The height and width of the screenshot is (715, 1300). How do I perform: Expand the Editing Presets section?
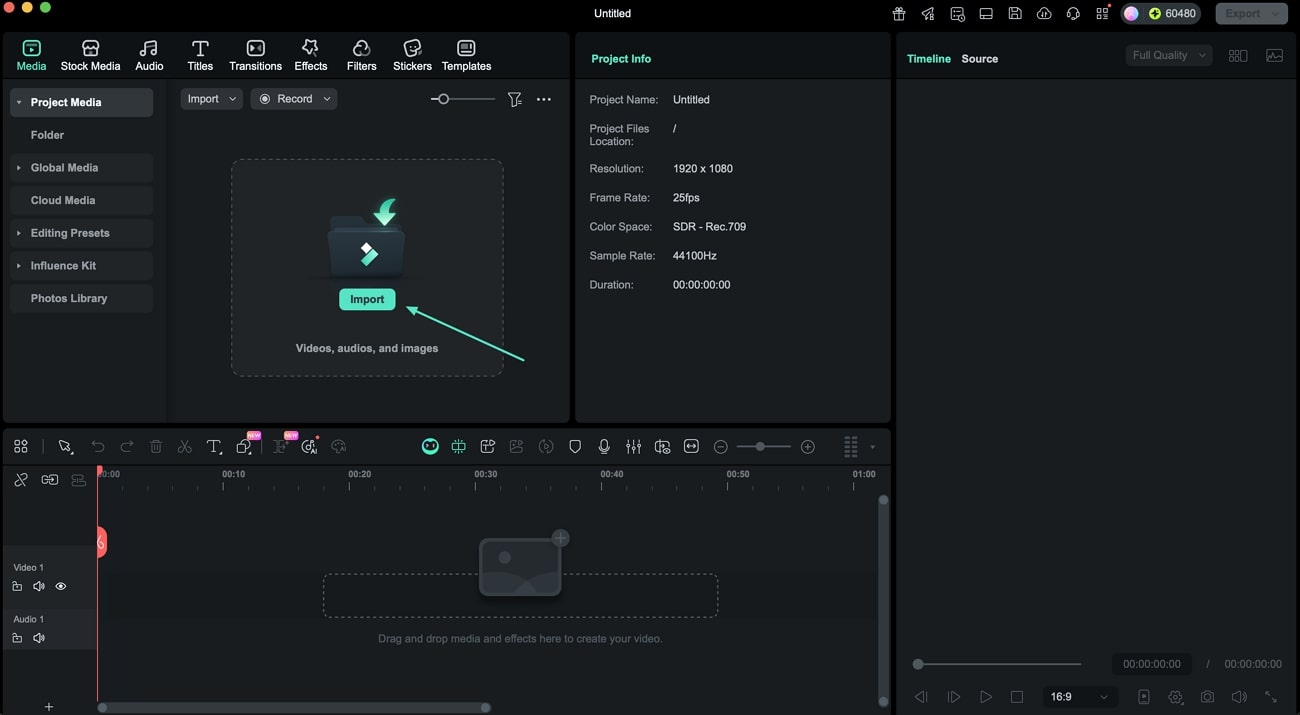19,233
